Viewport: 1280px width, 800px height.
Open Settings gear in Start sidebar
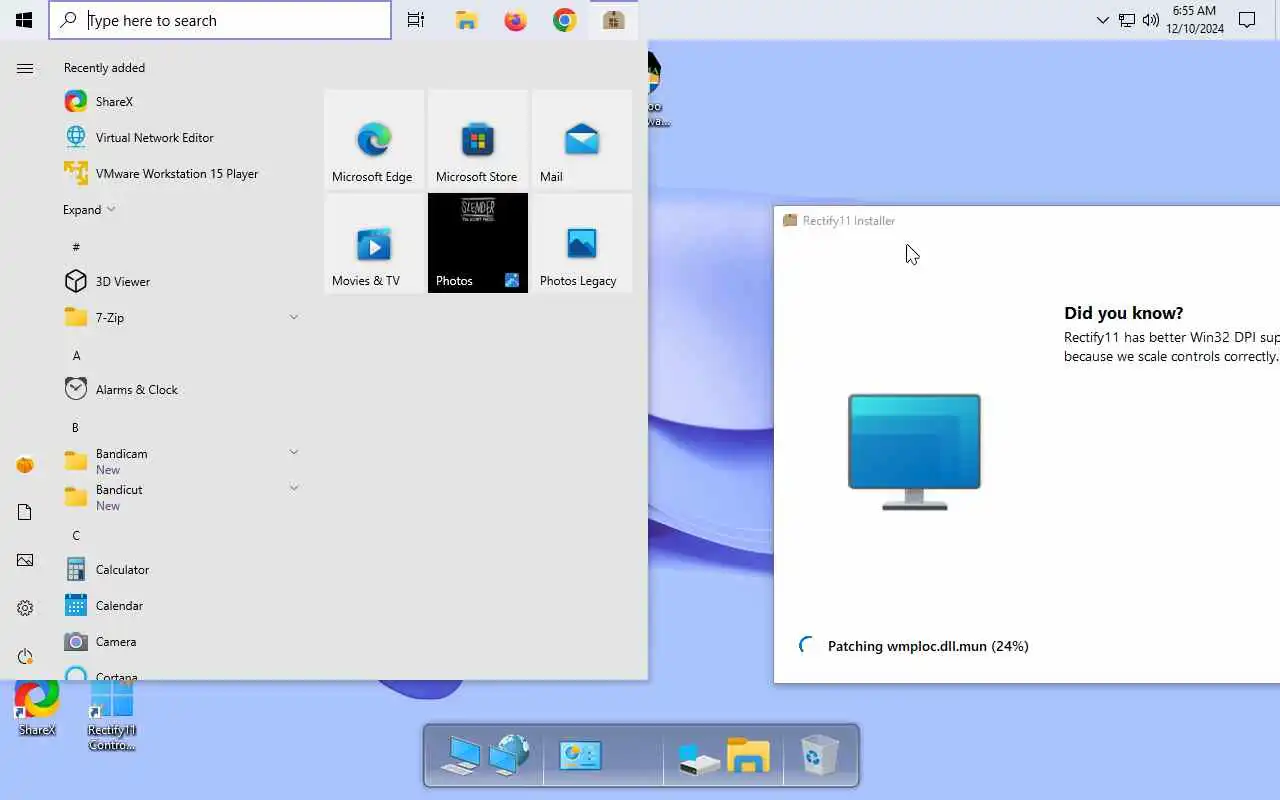coord(25,608)
